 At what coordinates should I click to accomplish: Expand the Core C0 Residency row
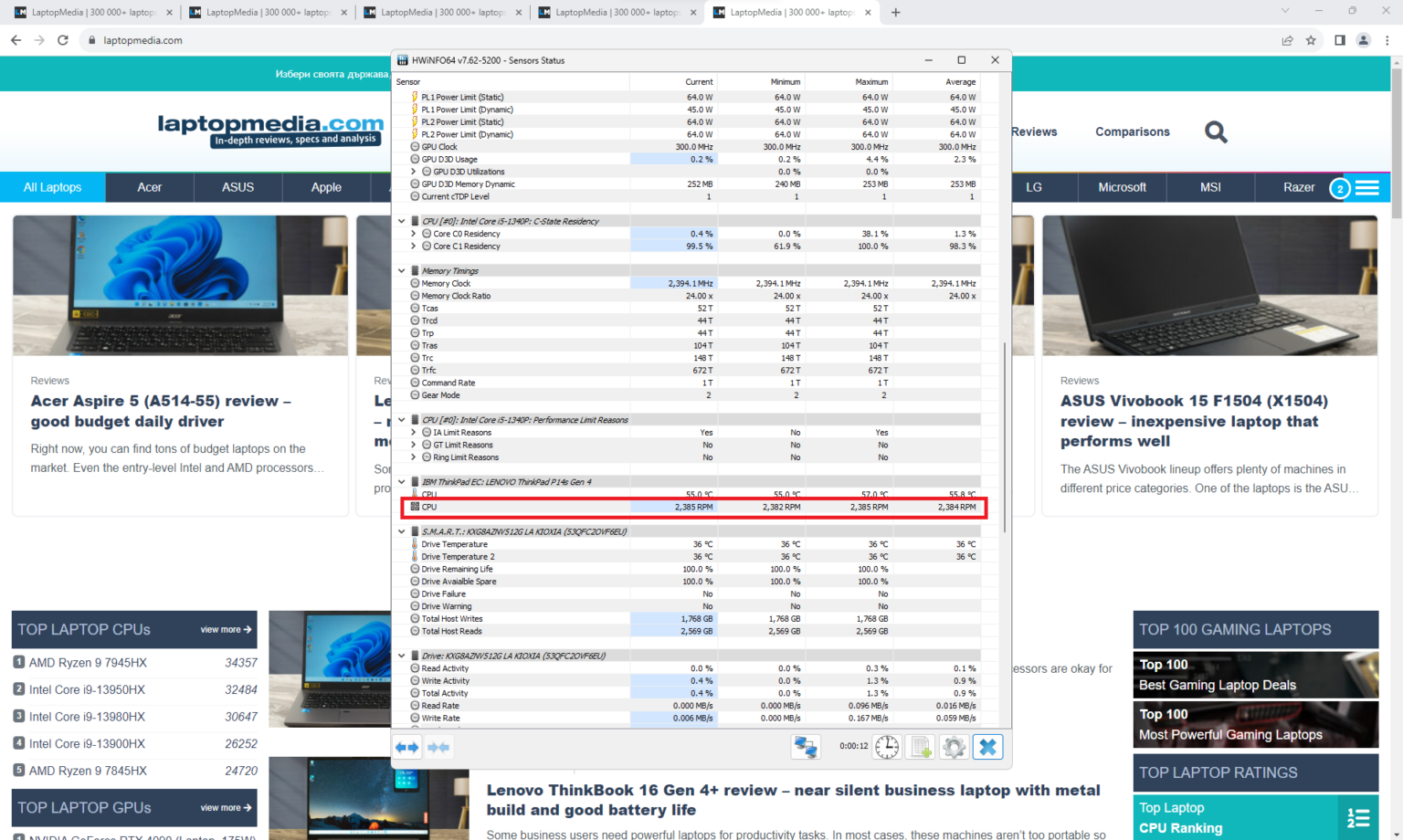414,234
